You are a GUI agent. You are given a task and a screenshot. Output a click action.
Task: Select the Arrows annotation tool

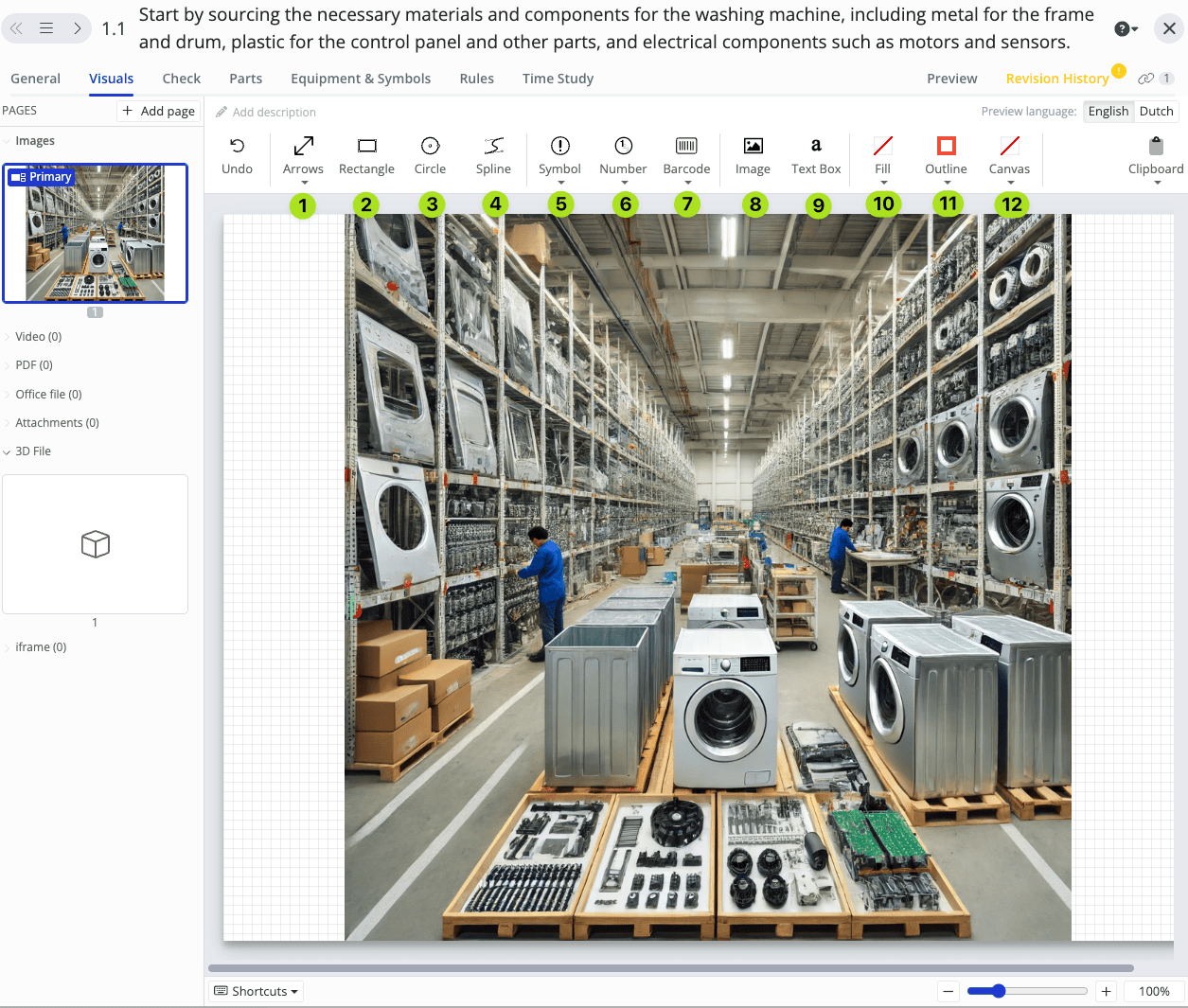pyautogui.click(x=303, y=156)
